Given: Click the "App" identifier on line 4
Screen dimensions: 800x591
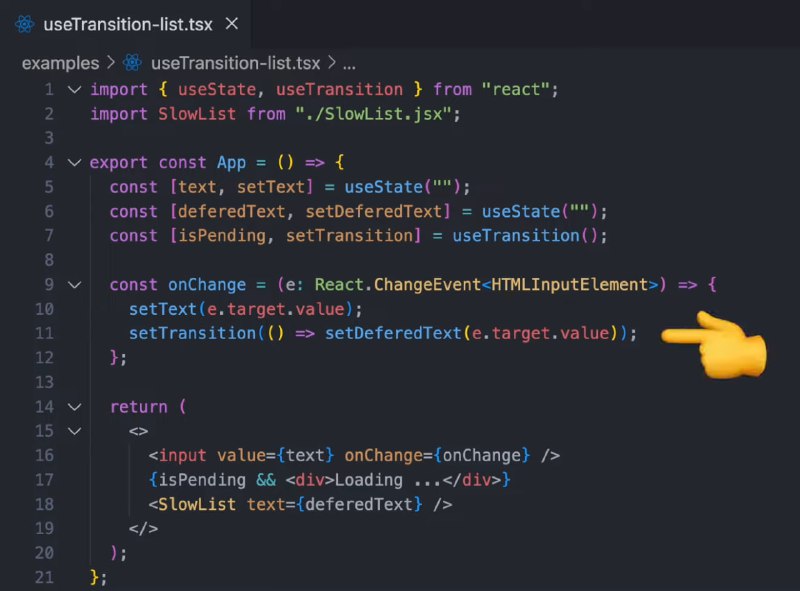Looking at the screenshot, I should point(231,163).
